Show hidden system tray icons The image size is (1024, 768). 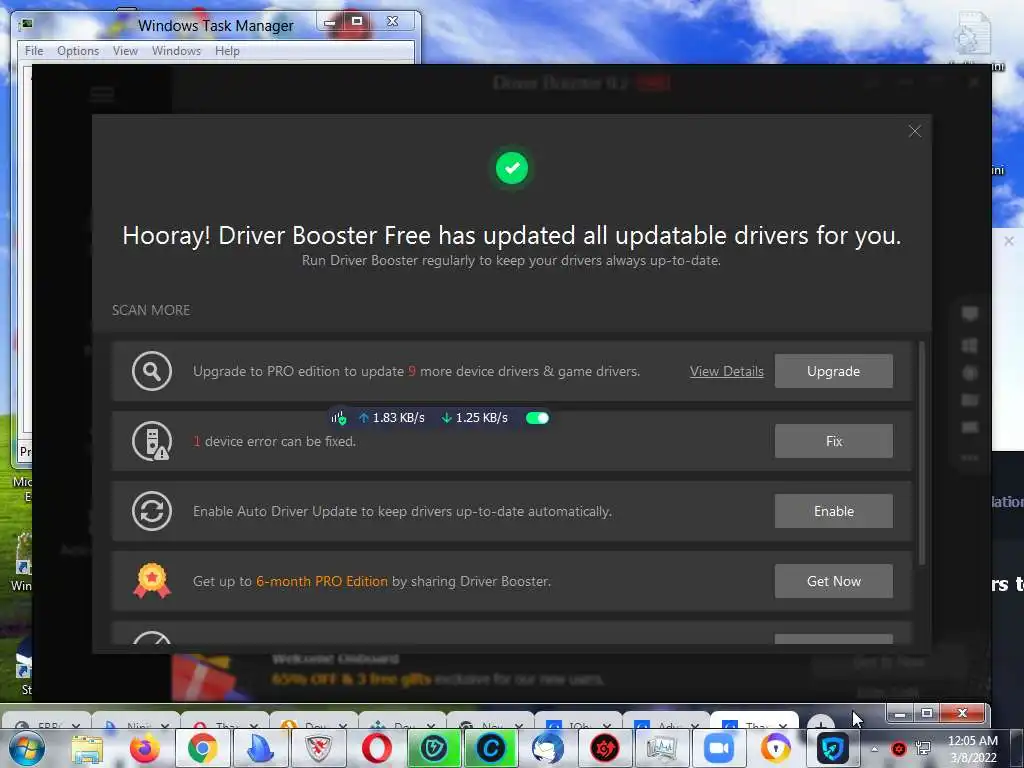[874, 749]
